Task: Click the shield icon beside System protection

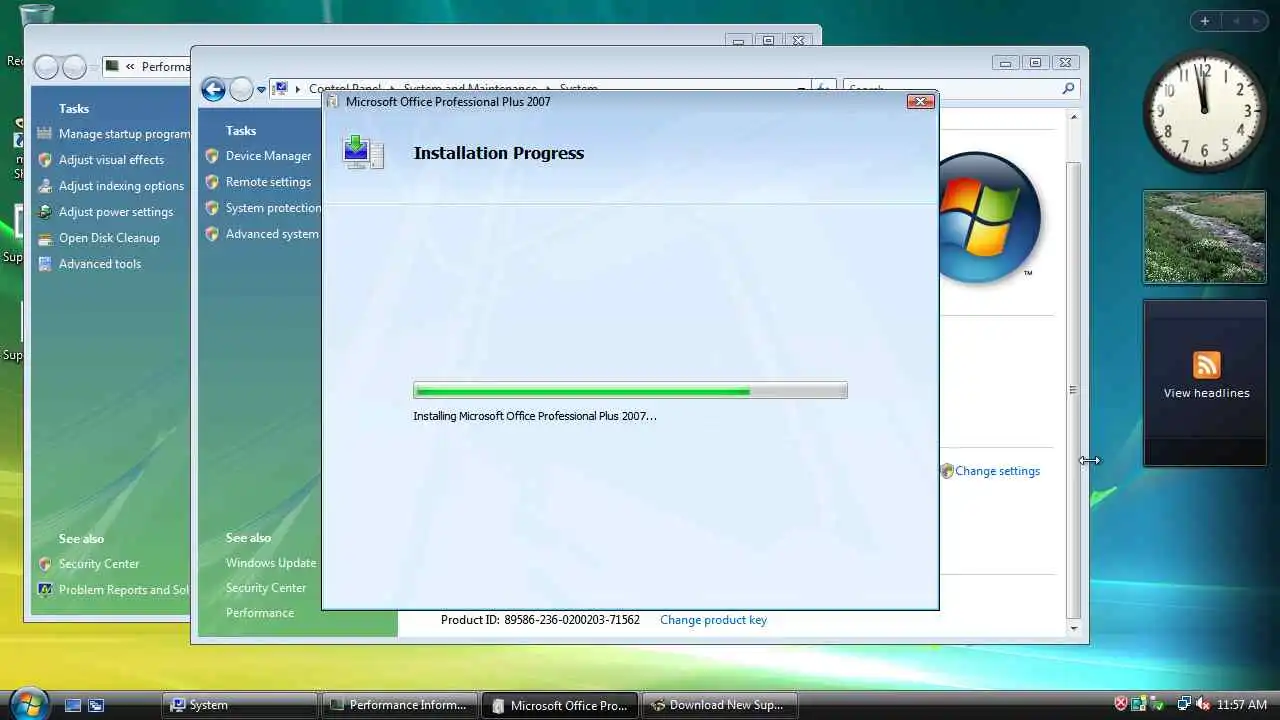Action: point(212,208)
